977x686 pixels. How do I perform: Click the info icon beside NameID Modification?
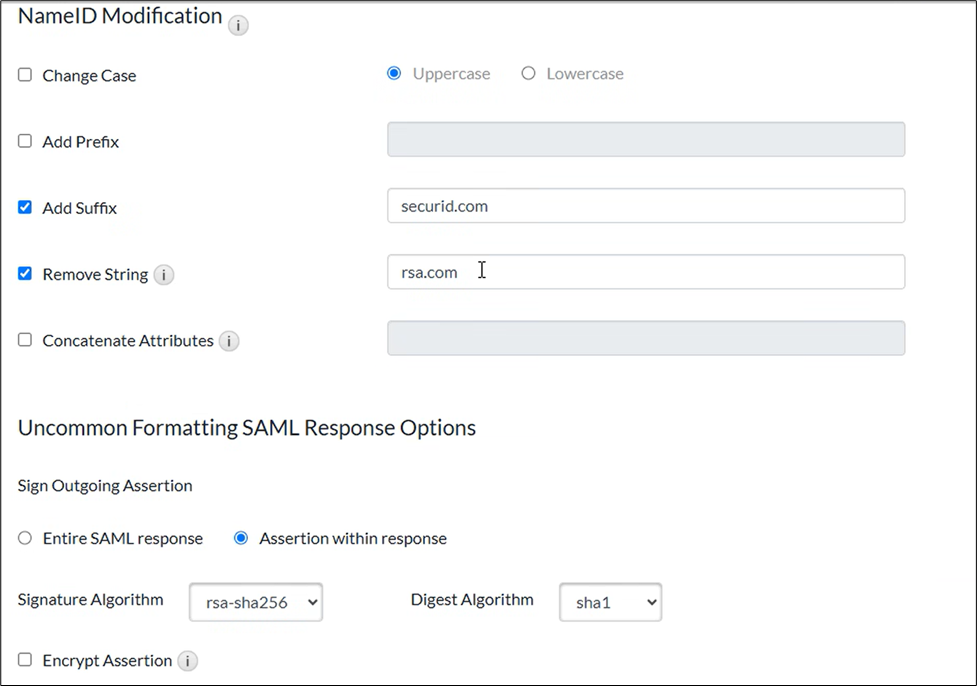tap(238, 26)
